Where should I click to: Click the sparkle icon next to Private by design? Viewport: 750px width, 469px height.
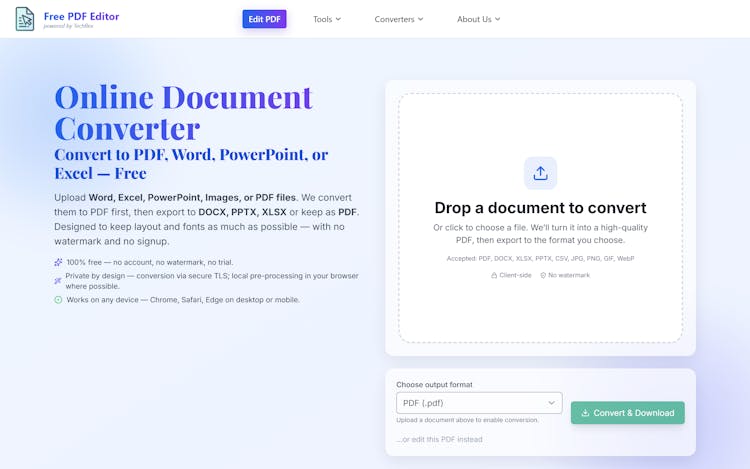pos(58,280)
